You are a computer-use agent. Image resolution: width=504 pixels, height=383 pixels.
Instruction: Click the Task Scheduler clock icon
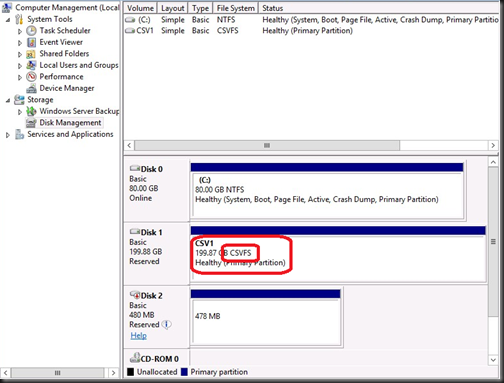pyautogui.click(x=31, y=31)
